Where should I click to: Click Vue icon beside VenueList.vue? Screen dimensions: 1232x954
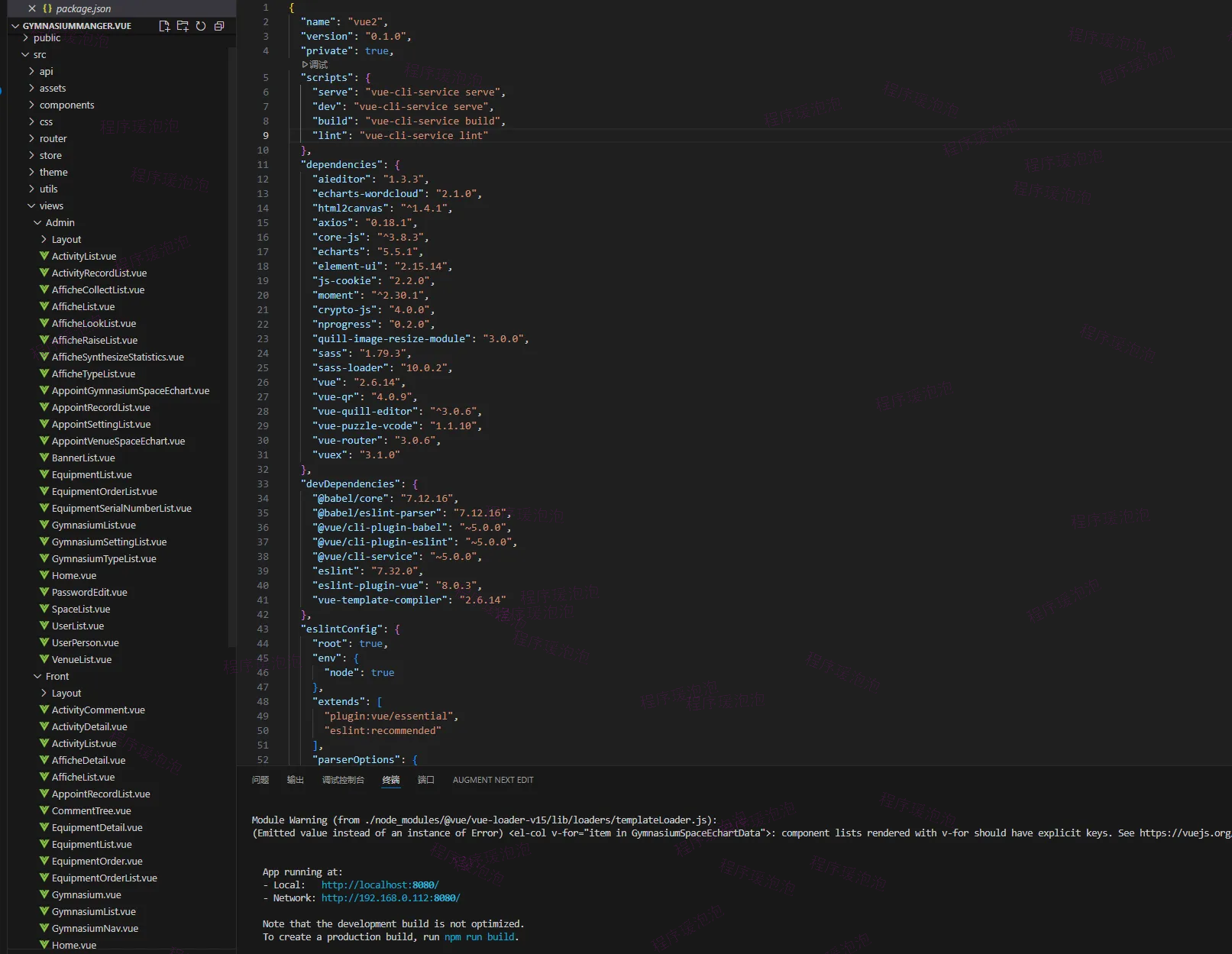(44, 659)
